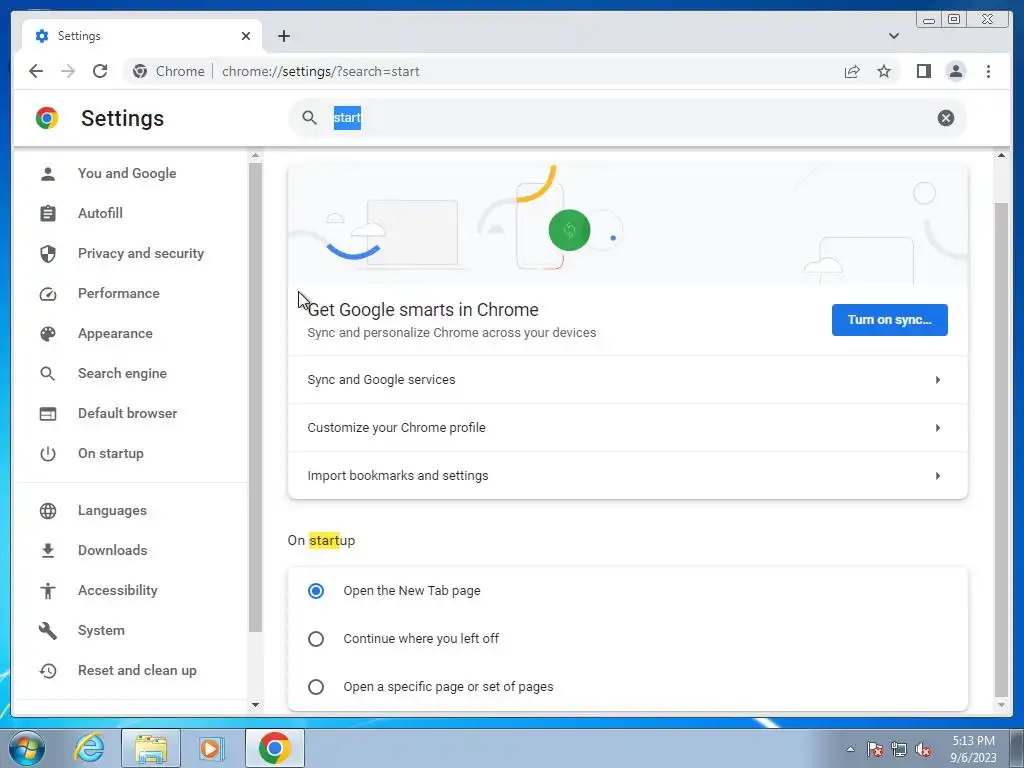The image size is (1024, 768).
Task: Click the Turn on sync button
Action: pyautogui.click(x=889, y=320)
